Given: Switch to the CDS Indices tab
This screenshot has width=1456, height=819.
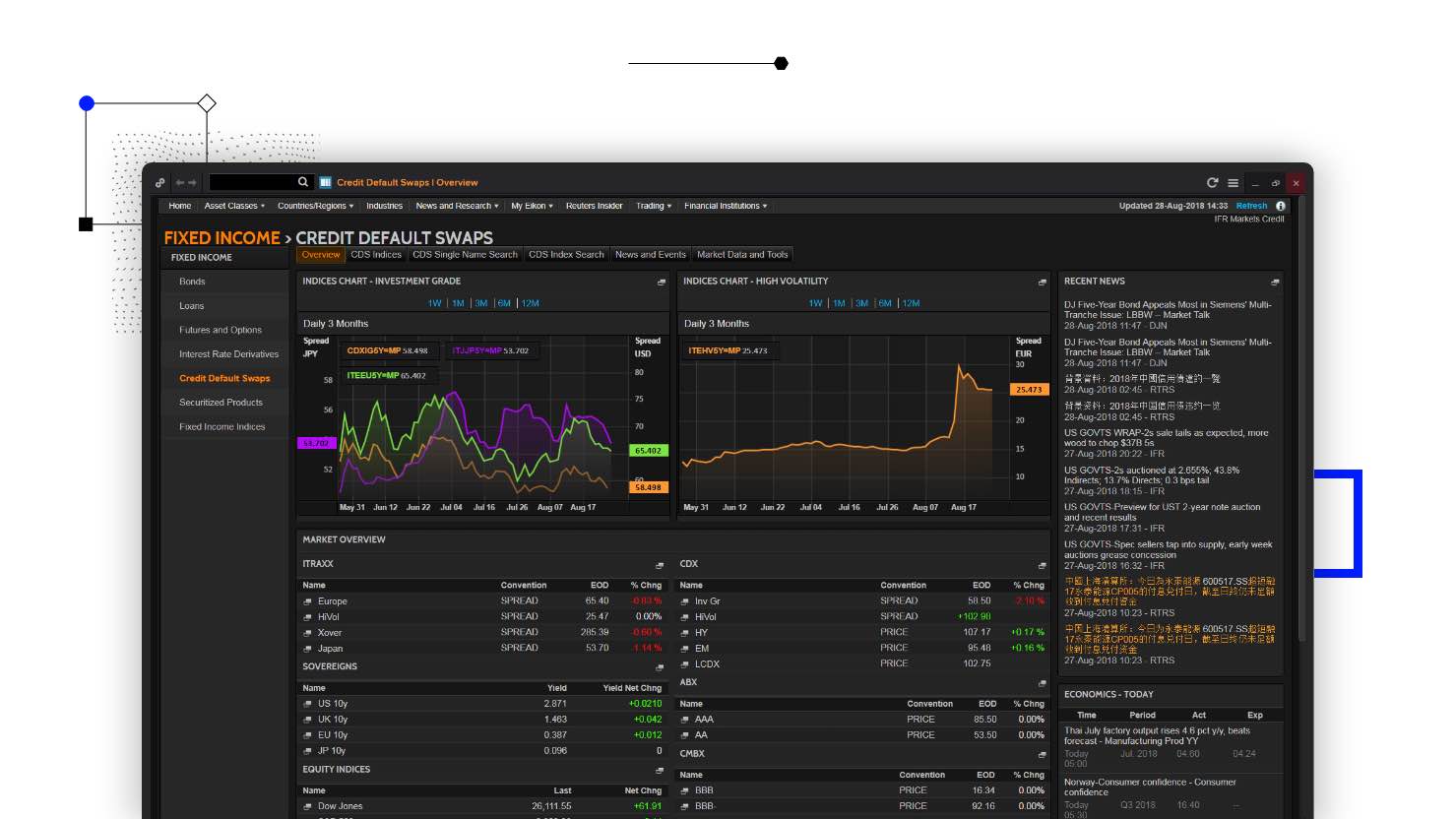Looking at the screenshot, I should (x=376, y=255).
